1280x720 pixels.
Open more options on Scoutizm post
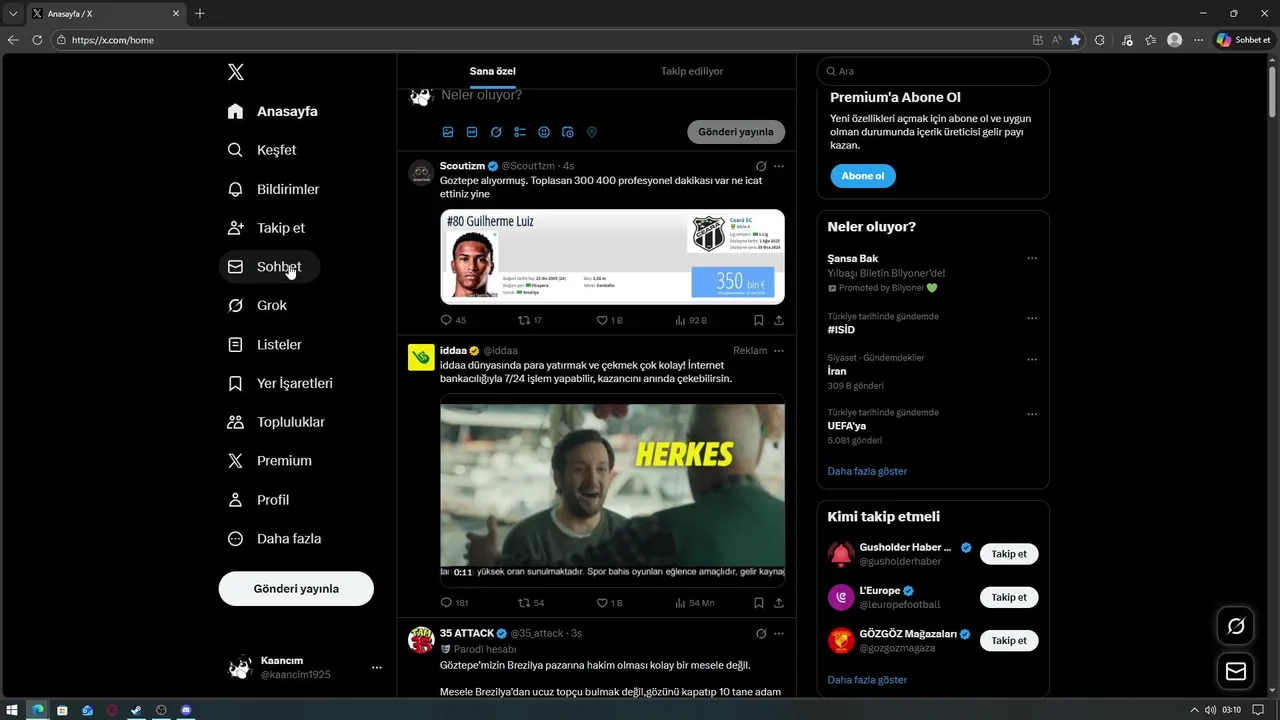tap(779, 166)
